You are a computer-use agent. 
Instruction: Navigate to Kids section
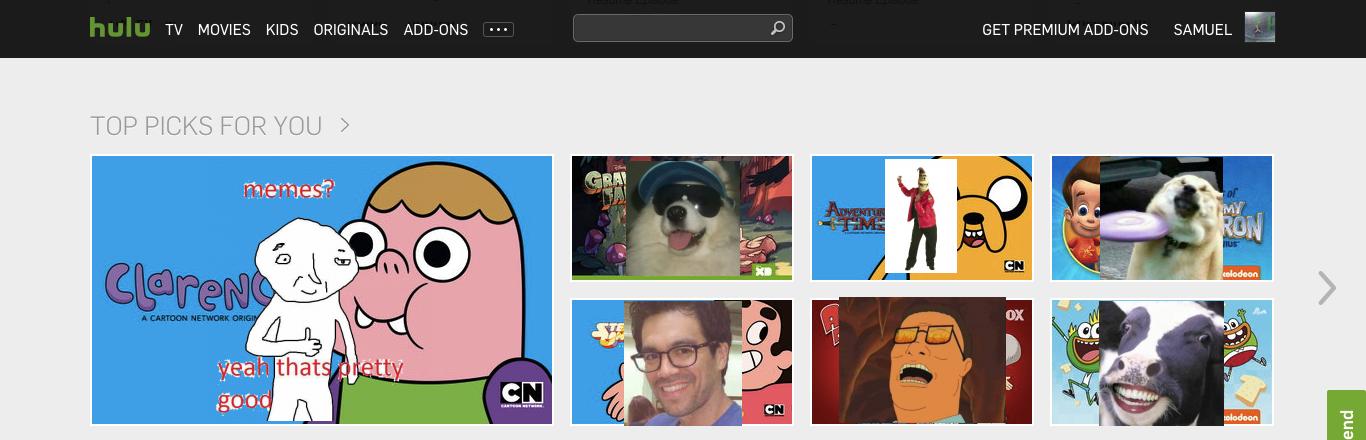click(x=282, y=30)
